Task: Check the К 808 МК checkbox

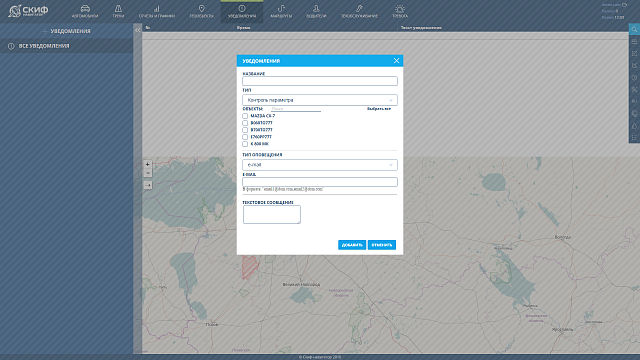Action: (245, 144)
